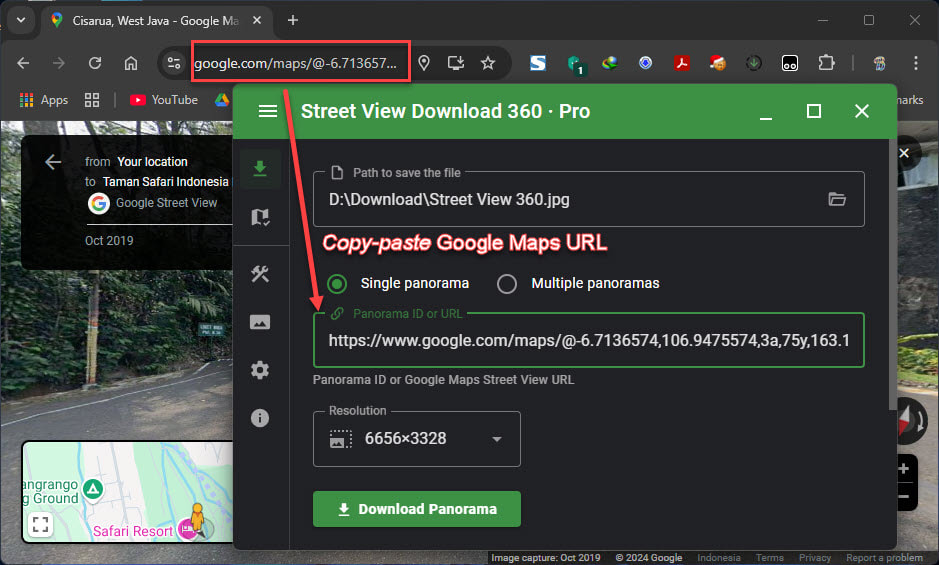Viewport: 939px width, 565px height.
Task: Browse for save folder icon
Action: [837, 199]
